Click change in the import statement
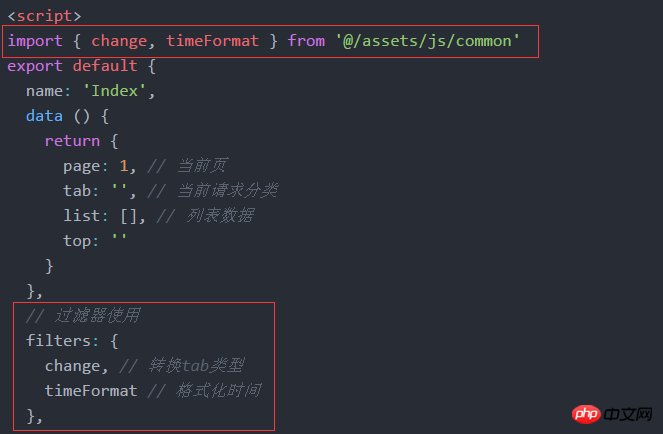663x434 pixels. point(119,41)
